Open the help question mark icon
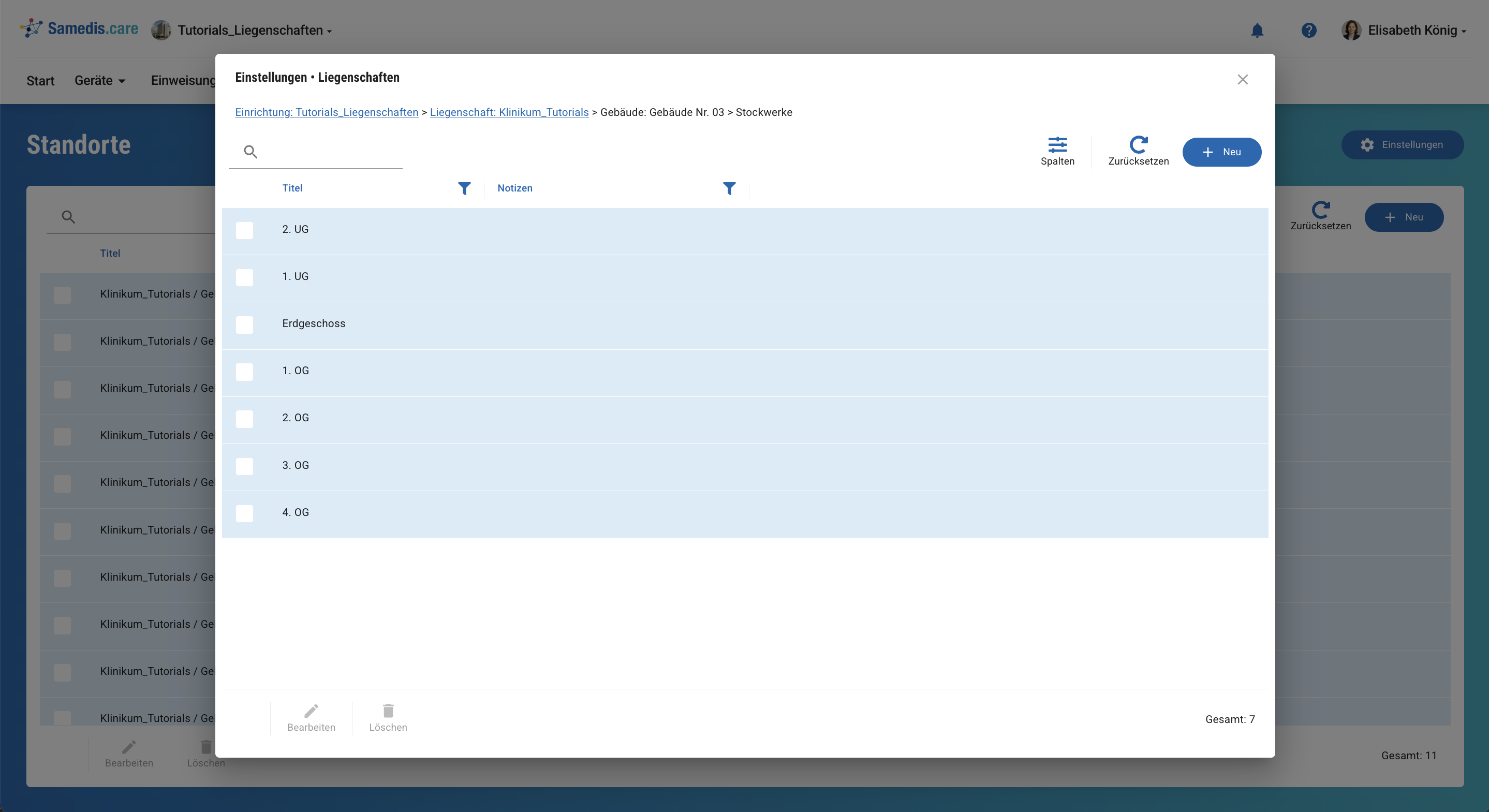Screen dimensions: 1489x812 (x=1309, y=30)
